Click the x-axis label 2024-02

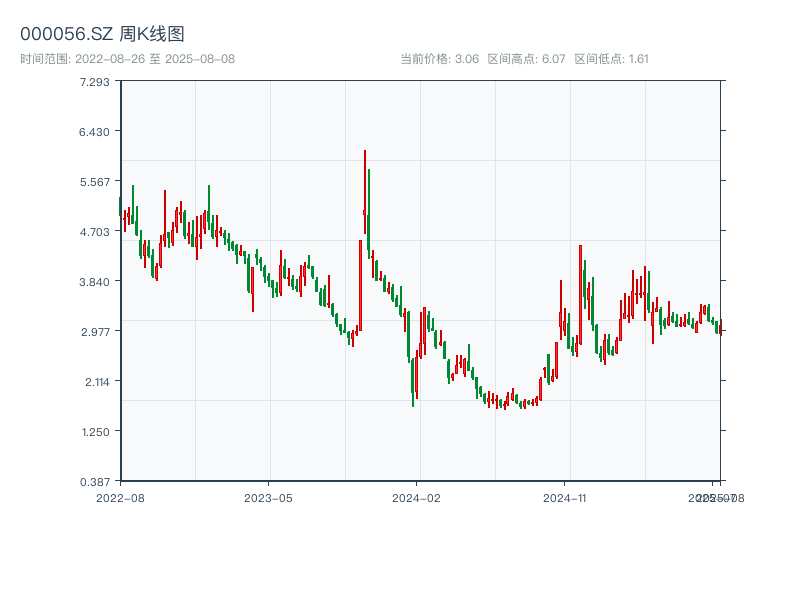[x=416, y=498]
